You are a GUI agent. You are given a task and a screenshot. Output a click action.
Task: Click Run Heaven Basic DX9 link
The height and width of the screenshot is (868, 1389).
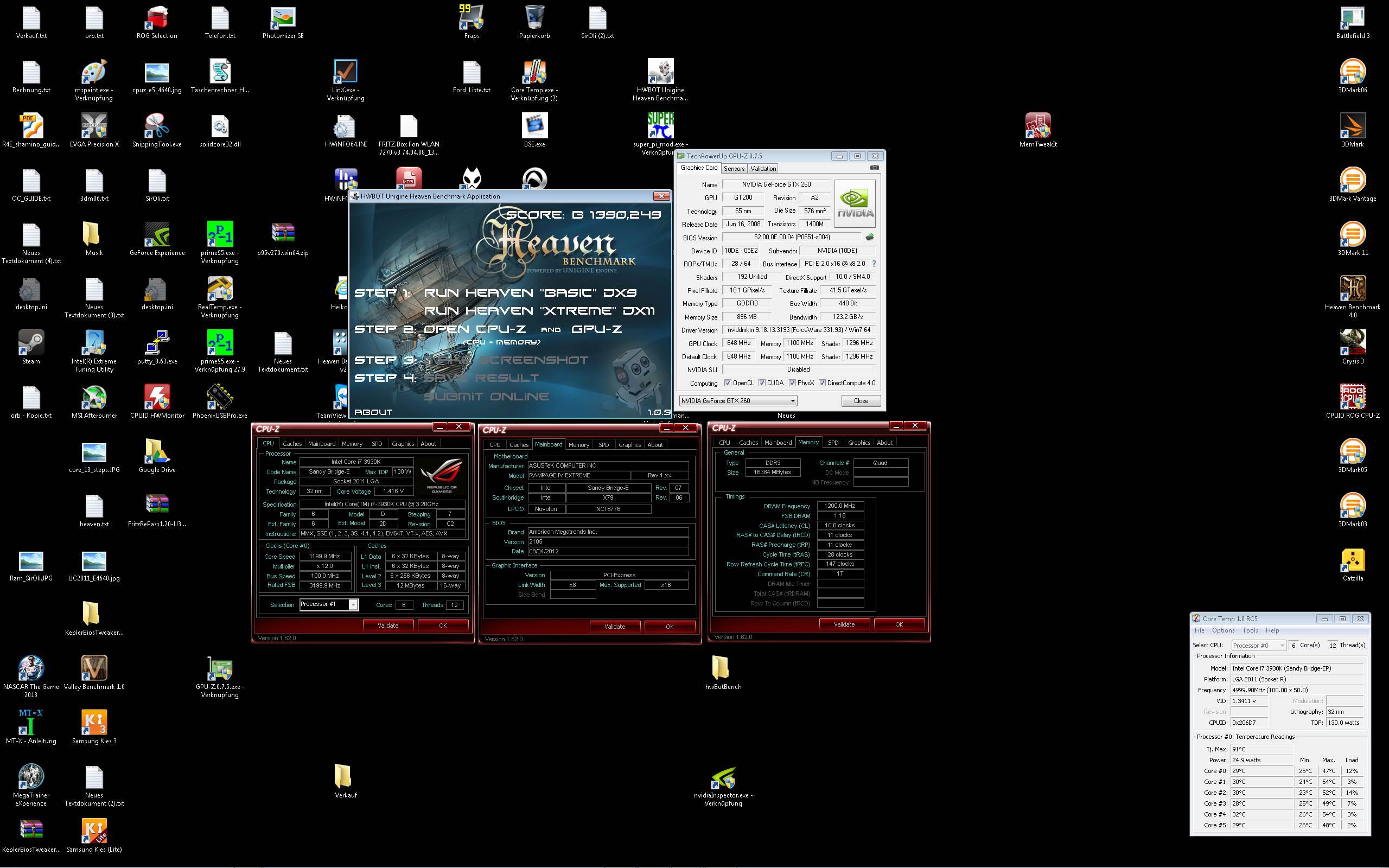tap(530, 293)
